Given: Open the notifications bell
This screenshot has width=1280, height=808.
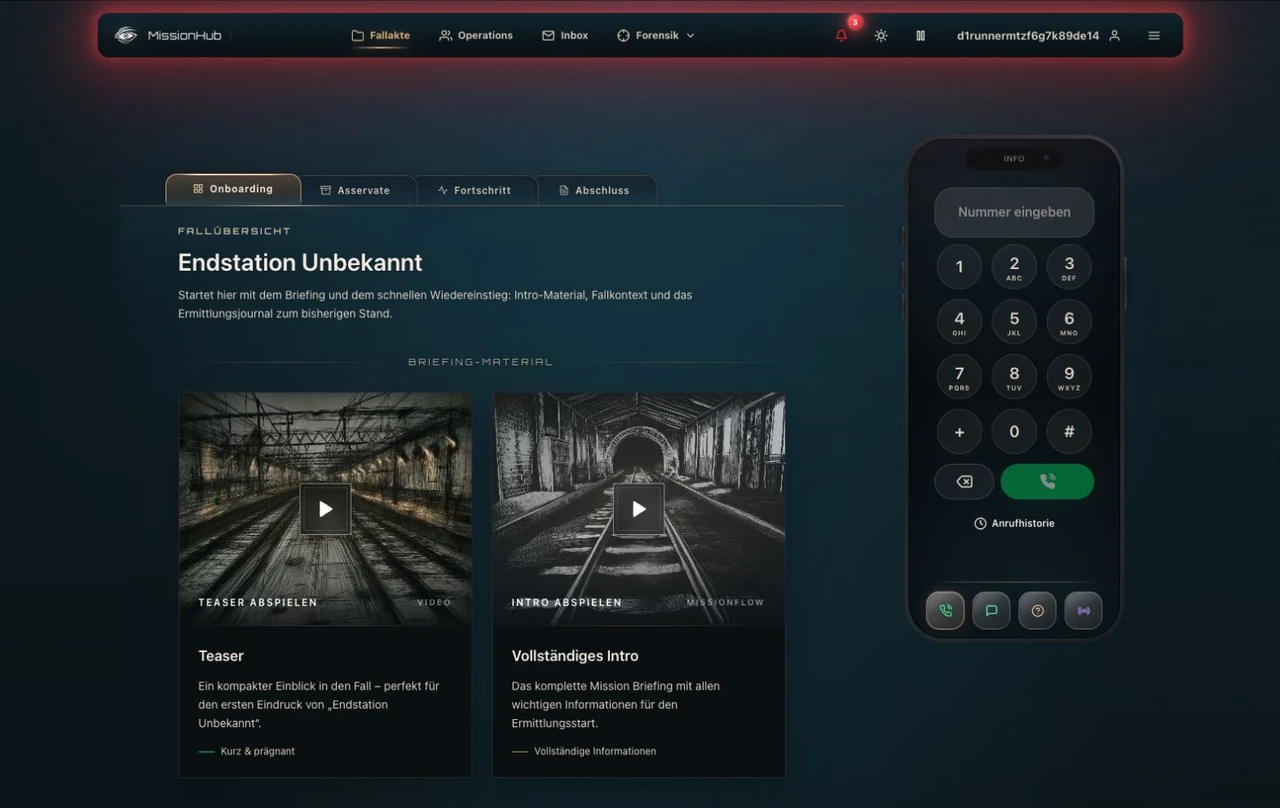Looking at the screenshot, I should (841, 35).
